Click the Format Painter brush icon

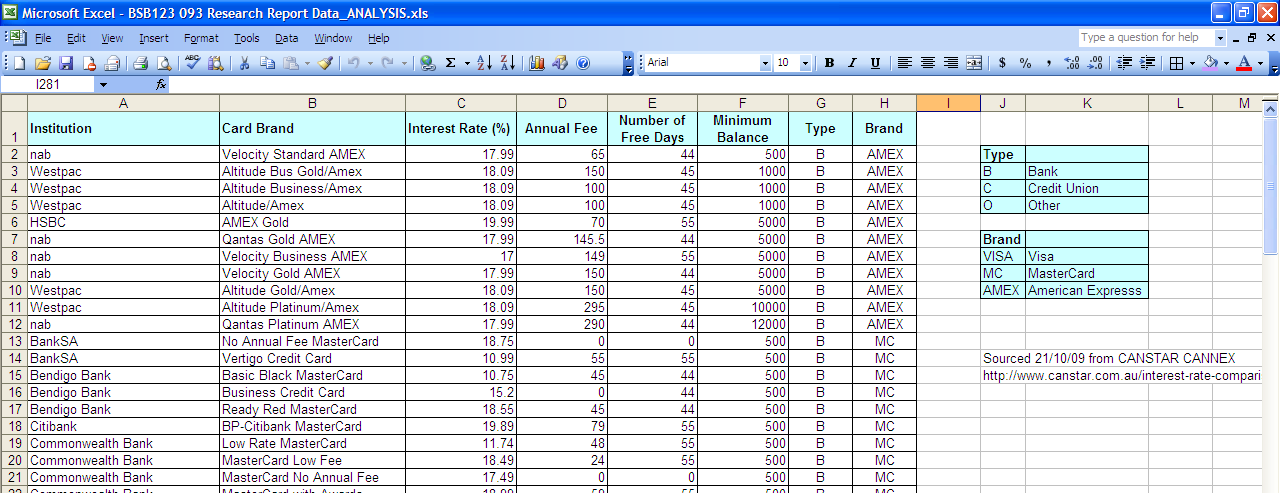coord(325,63)
